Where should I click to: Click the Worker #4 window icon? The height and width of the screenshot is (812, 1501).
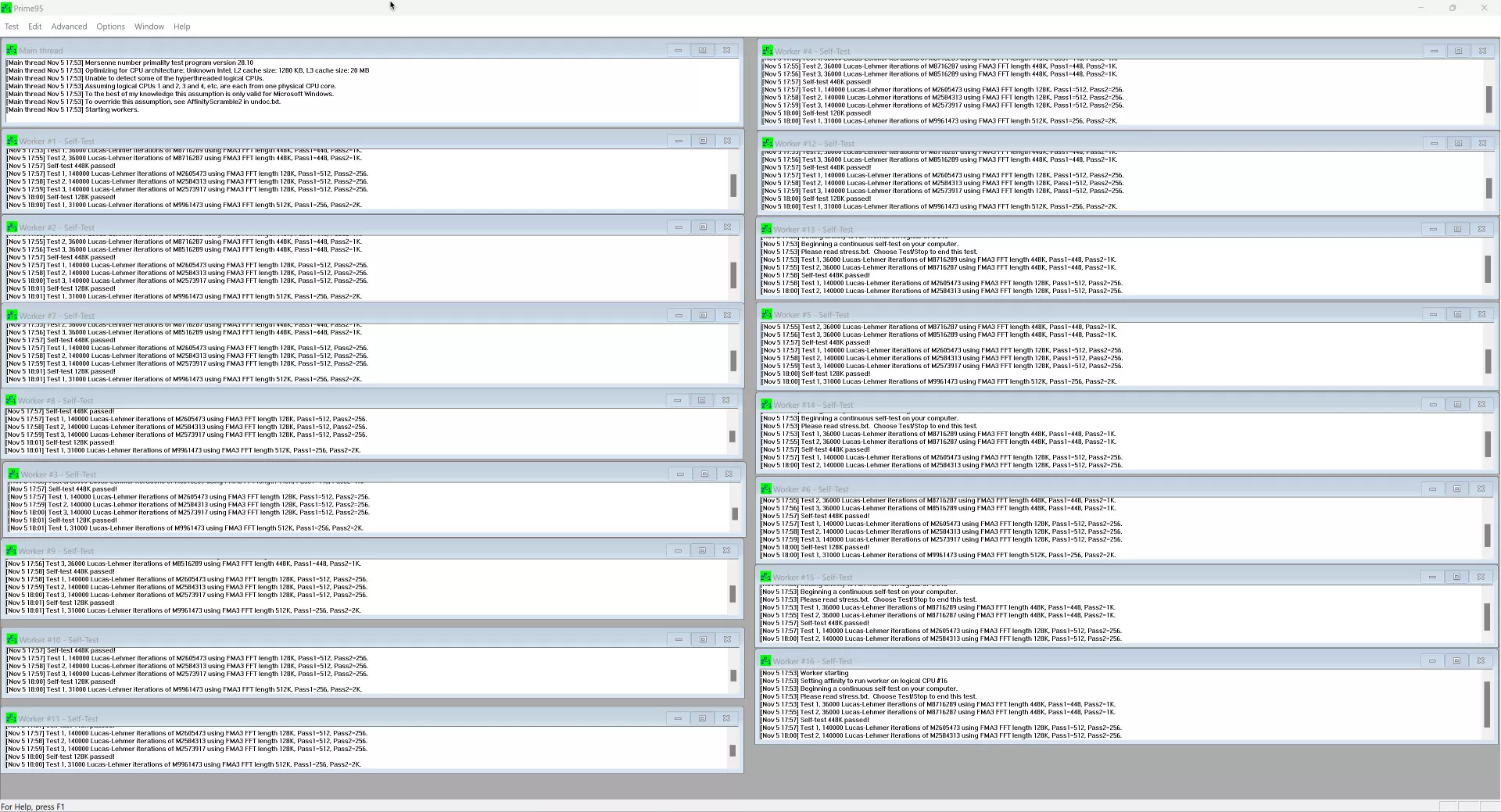pos(768,51)
